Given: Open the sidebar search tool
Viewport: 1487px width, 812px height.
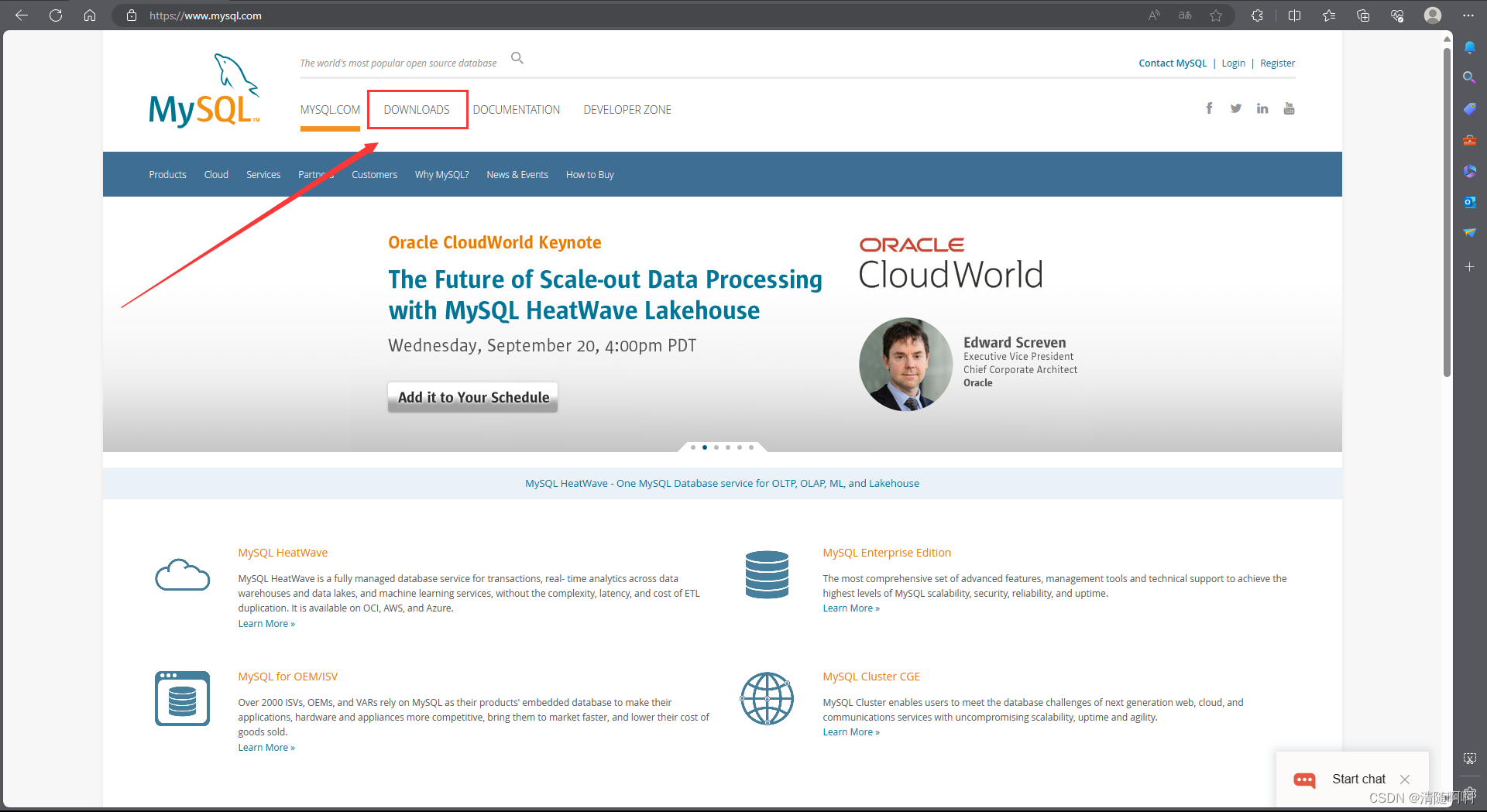Looking at the screenshot, I should click(1469, 77).
